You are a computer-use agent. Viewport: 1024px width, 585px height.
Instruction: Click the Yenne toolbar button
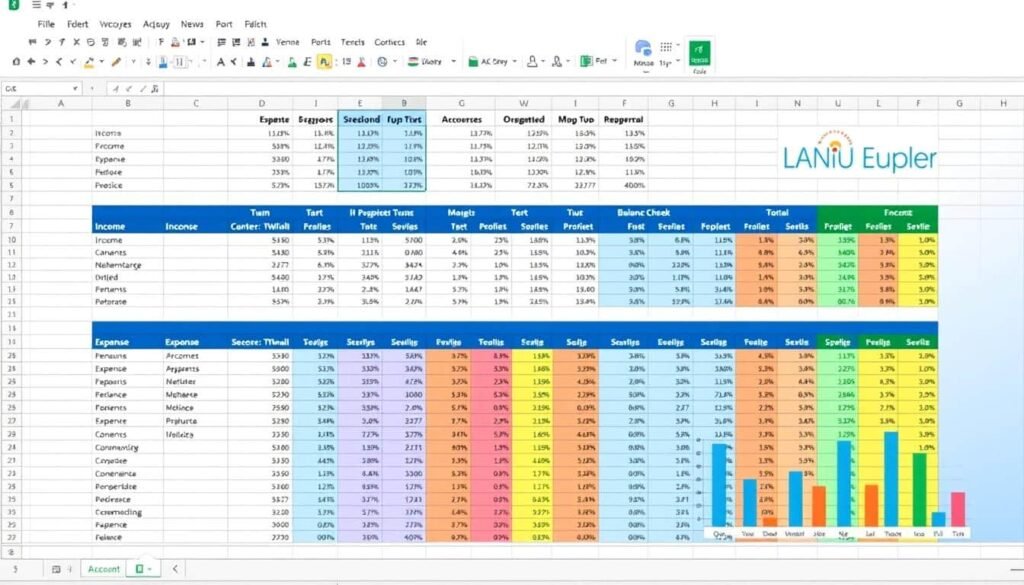pyautogui.click(x=288, y=42)
